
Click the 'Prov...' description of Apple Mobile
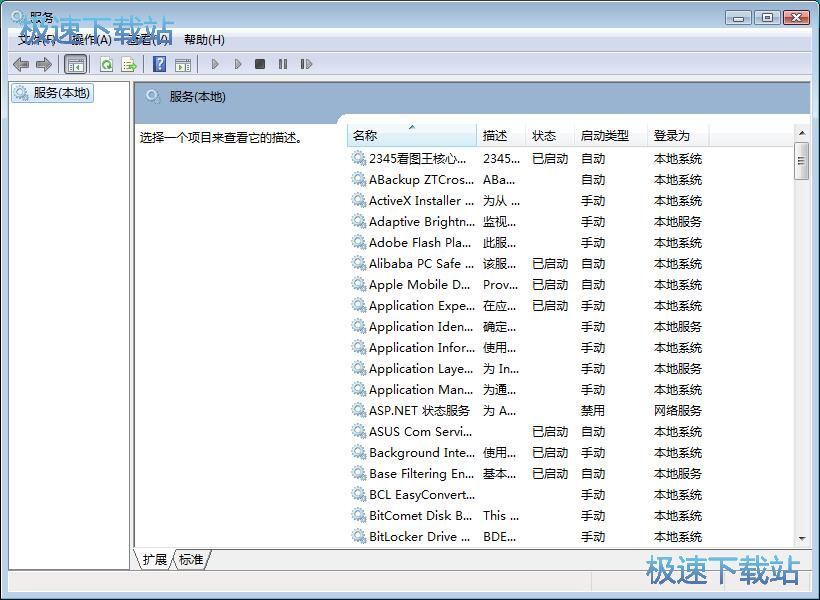[500, 285]
